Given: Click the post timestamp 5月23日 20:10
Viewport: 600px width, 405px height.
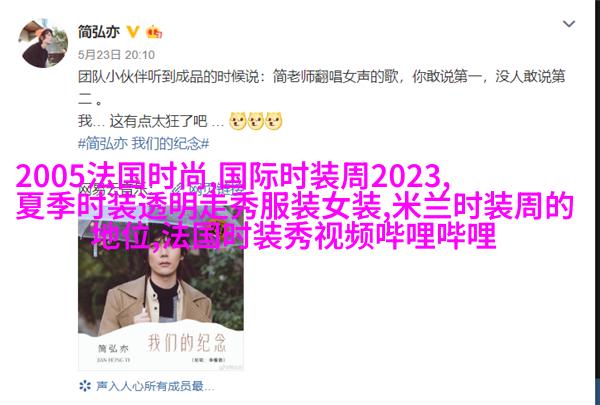Looking at the screenshot, I should click(116, 55).
